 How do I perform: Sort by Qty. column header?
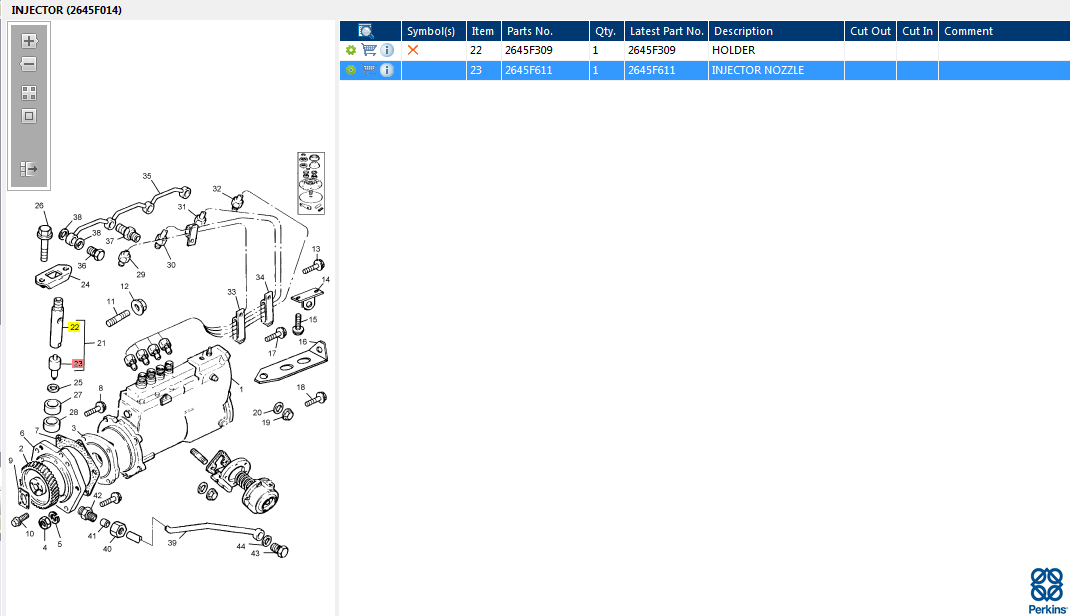[x=605, y=31]
